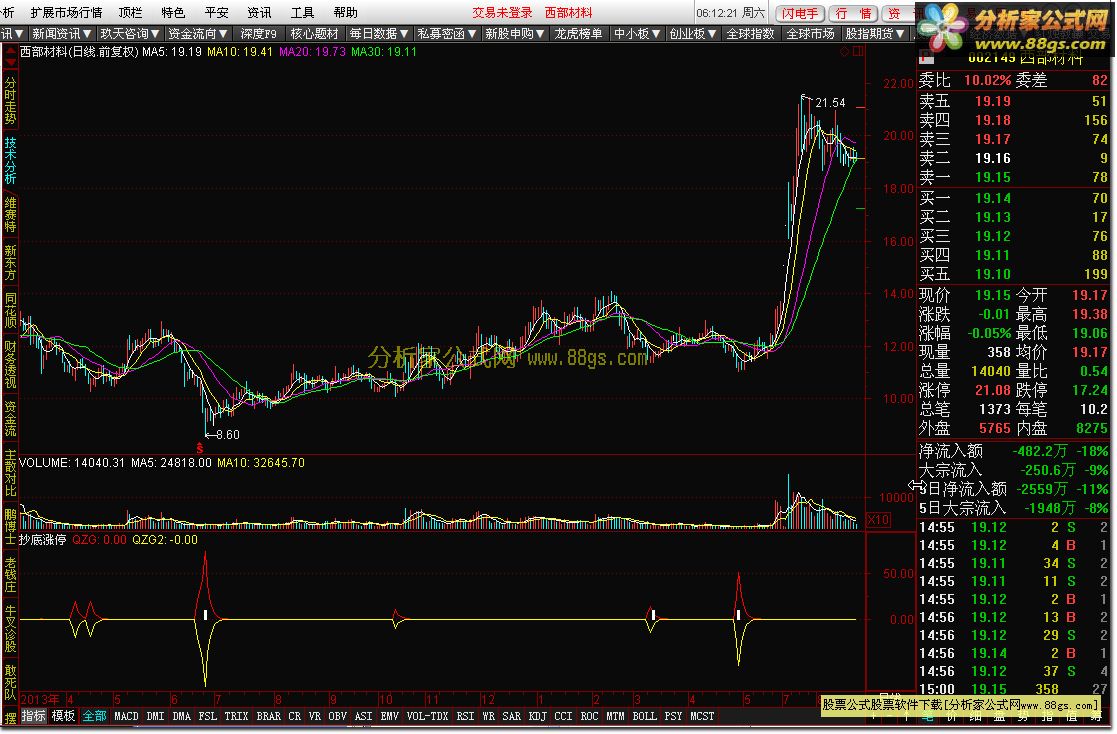Select VOL-TDX indicator

point(427,715)
